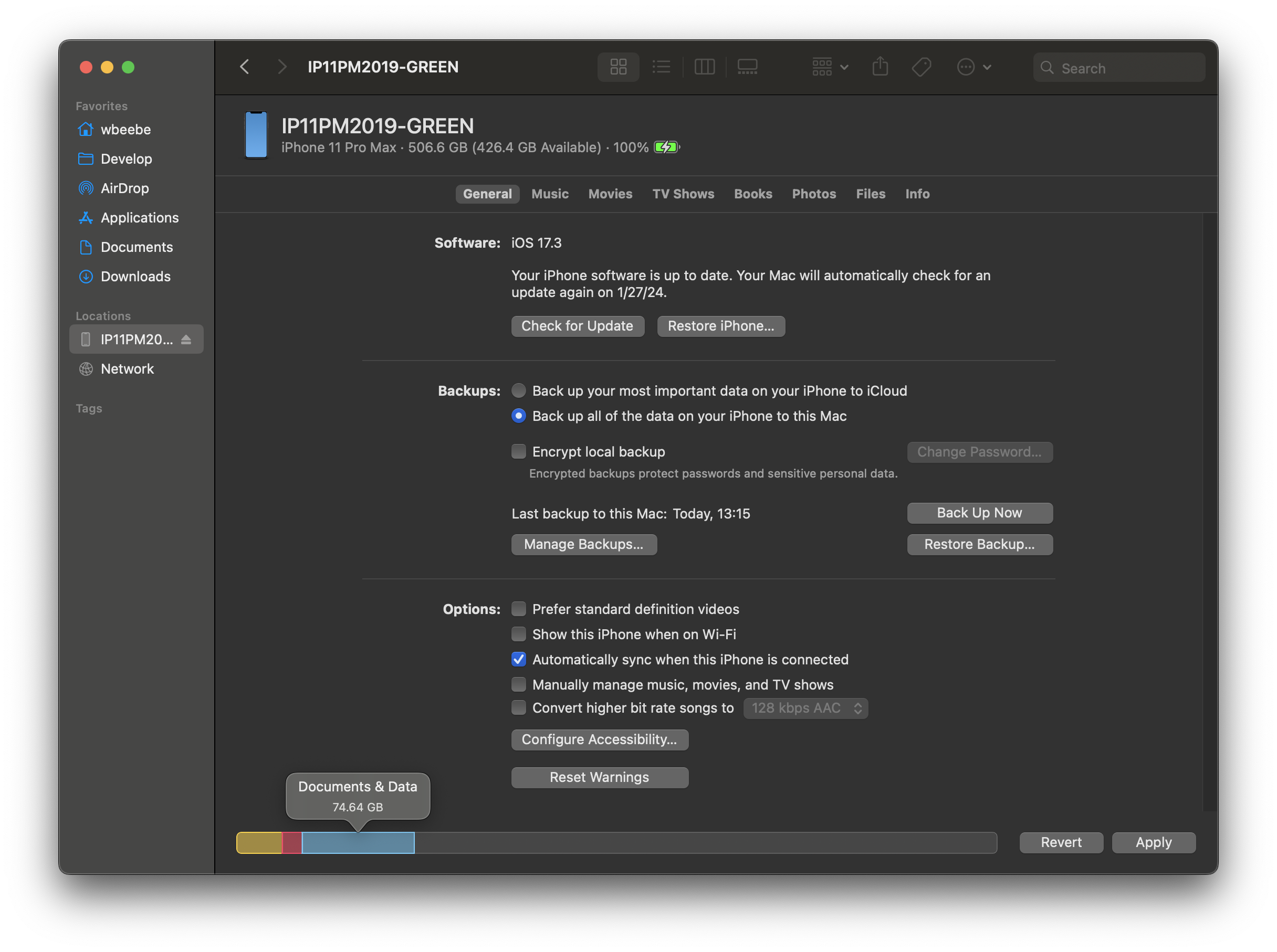
Task: Click 'iOS 17.3' software version text
Action: point(536,242)
